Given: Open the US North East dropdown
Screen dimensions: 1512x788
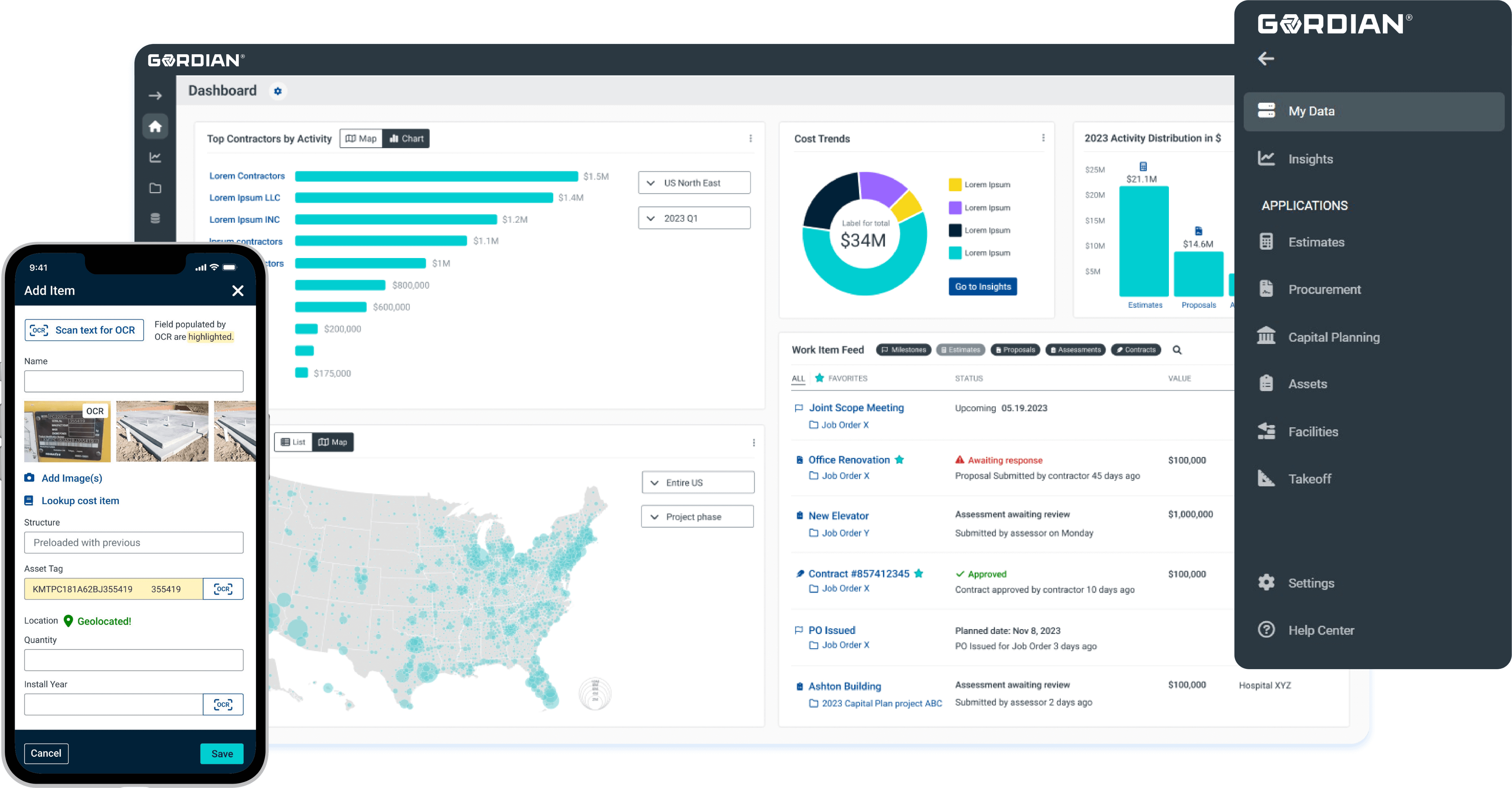Looking at the screenshot, I should click(x=694, y=183).
